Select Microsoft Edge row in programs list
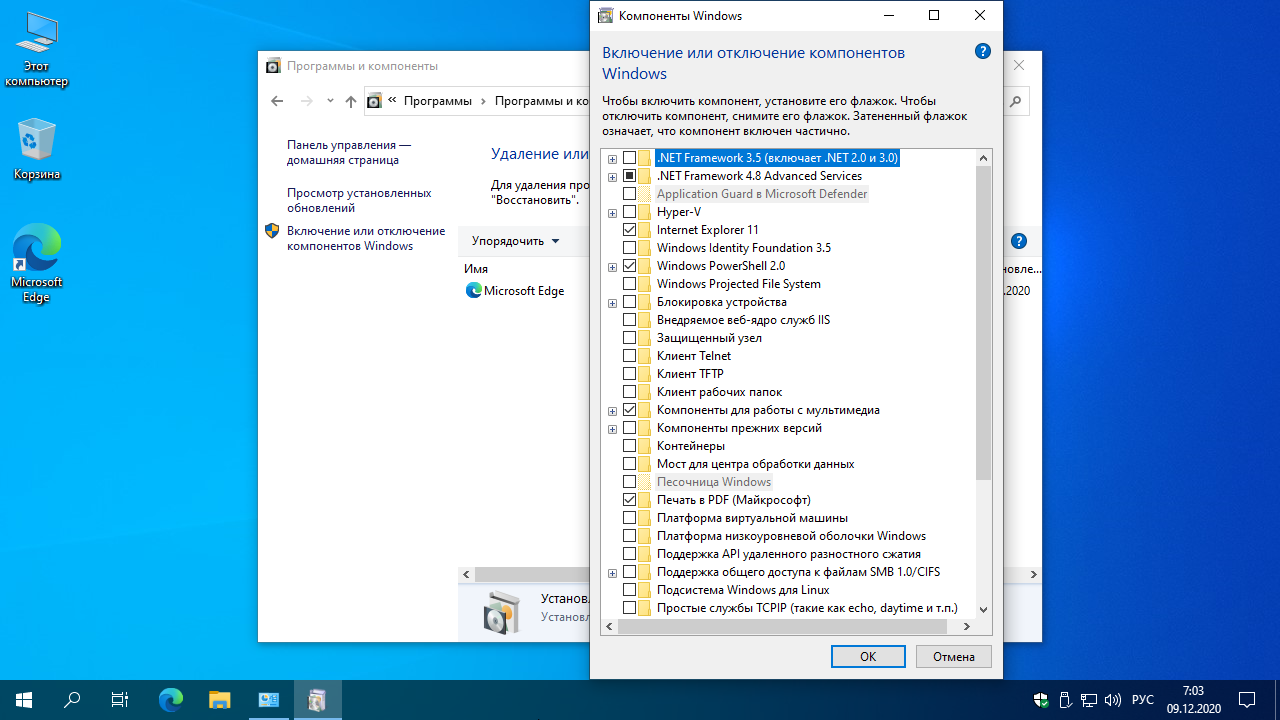The width and height of the screenshot is (1280, 720). pyautogui.click(x=523, y=291)
